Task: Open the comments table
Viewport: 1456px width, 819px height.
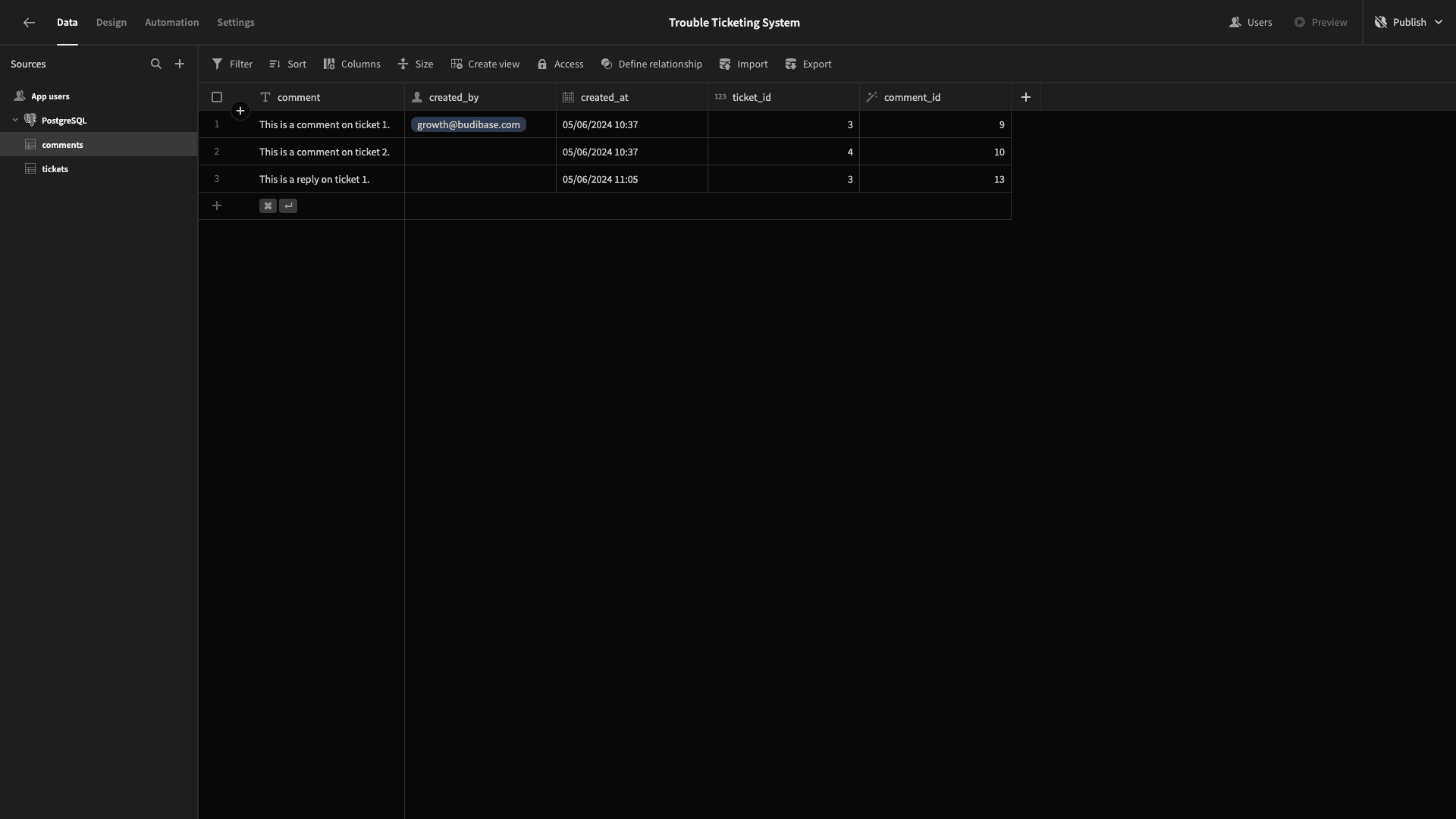Action: (x=99, y=145)
